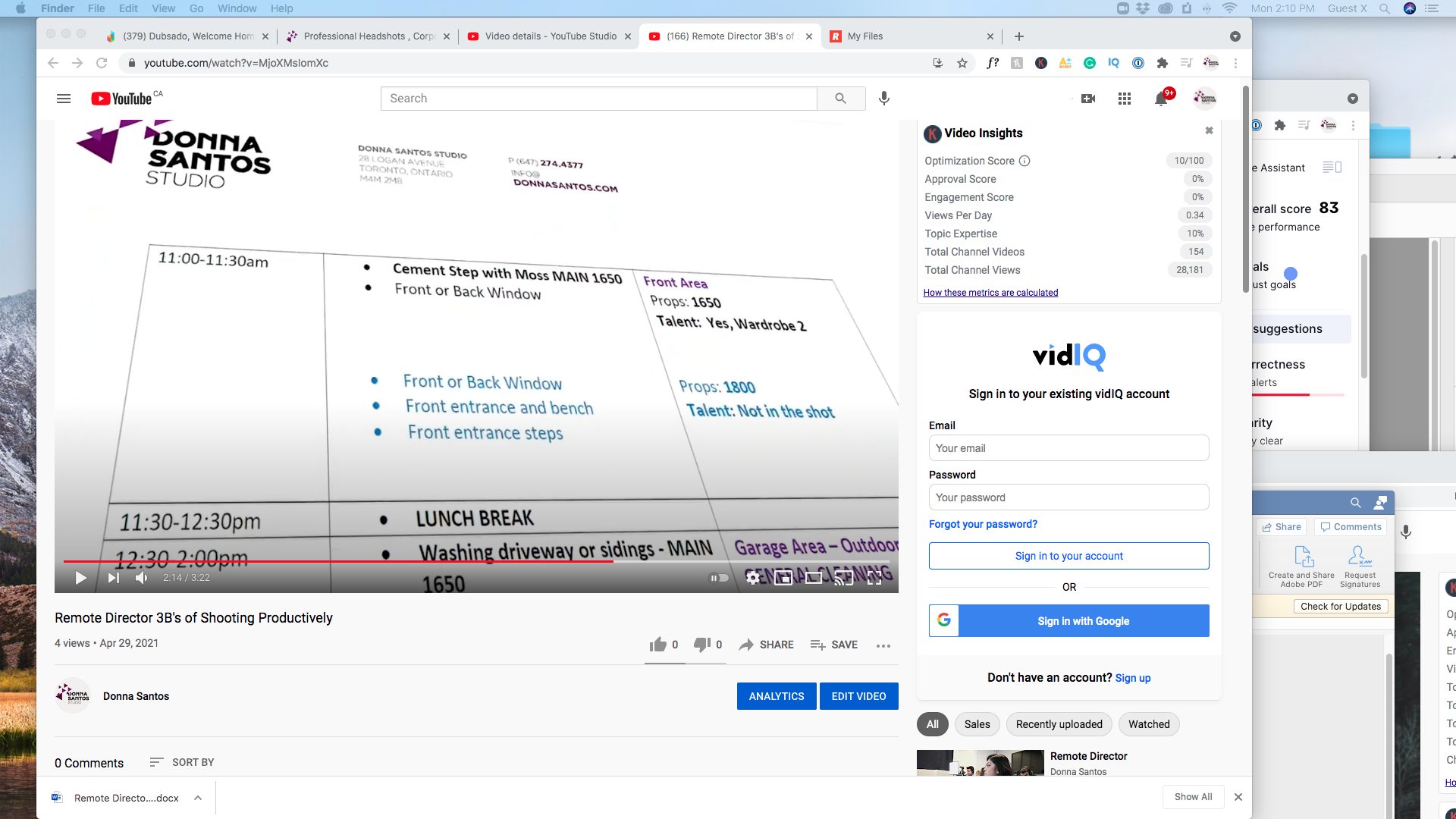Open Spotlight search in menu bar

pos(1384,8)
